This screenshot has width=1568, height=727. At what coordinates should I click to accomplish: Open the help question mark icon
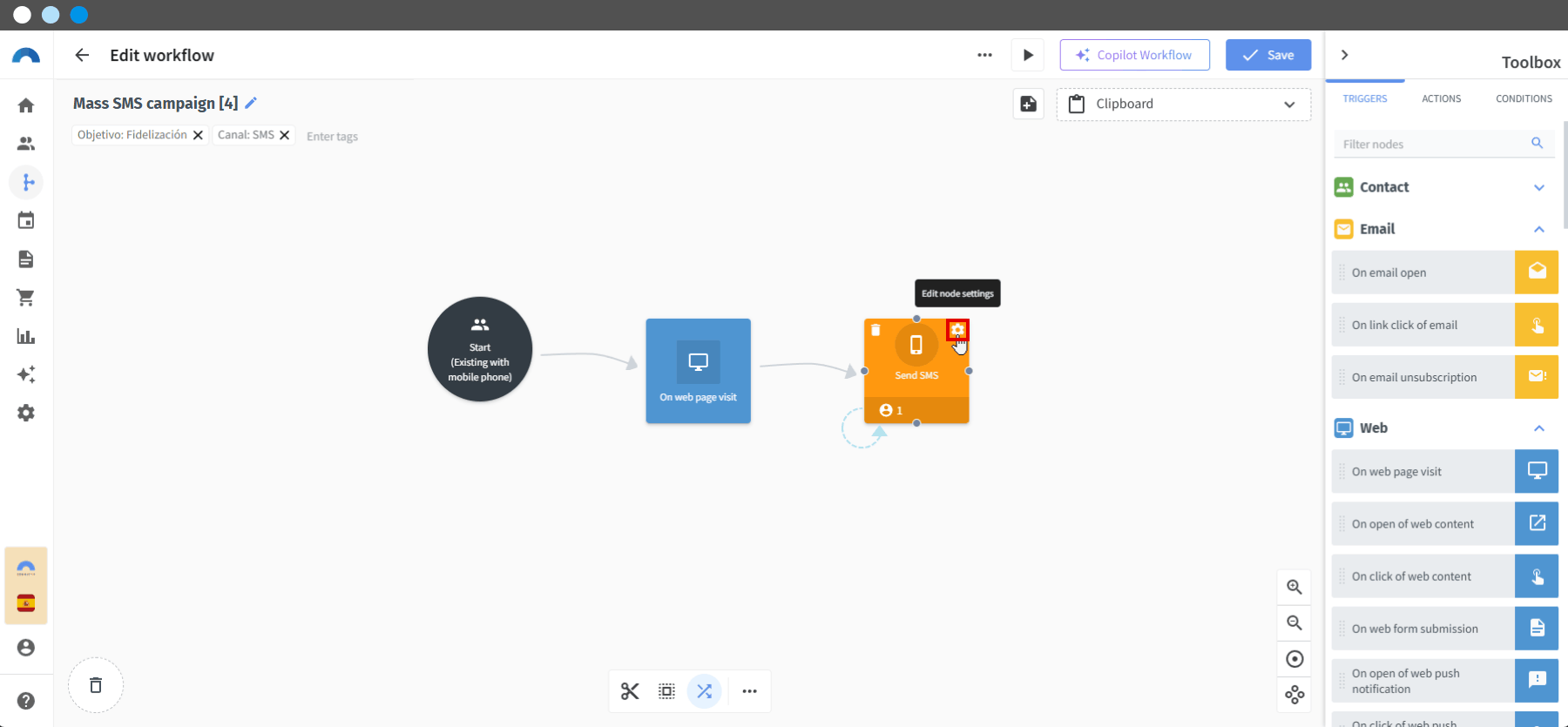(26, 701)
